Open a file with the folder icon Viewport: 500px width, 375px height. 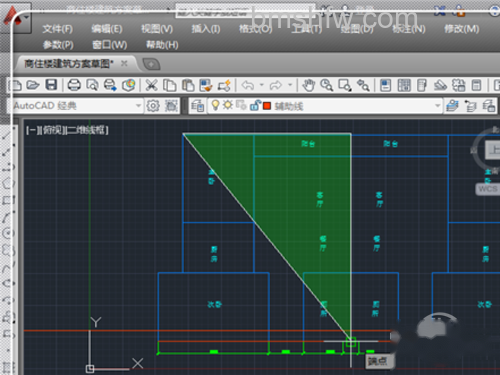33,85
